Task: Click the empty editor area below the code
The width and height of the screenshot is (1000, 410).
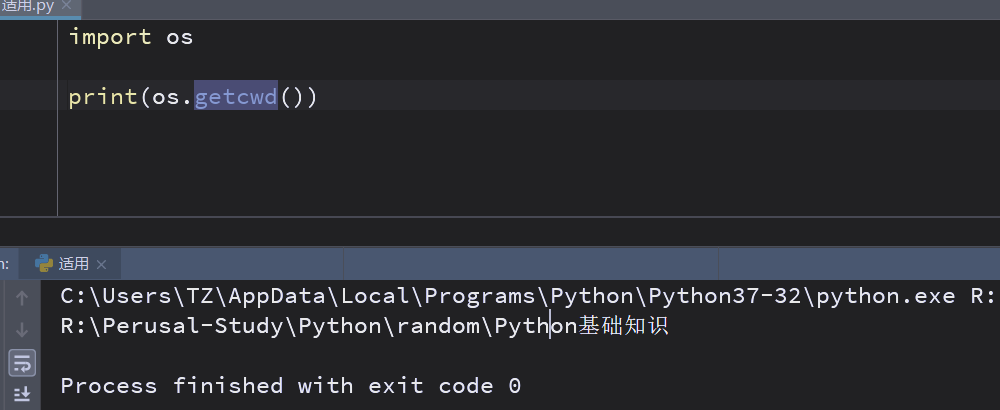Action: coord(500,165)
